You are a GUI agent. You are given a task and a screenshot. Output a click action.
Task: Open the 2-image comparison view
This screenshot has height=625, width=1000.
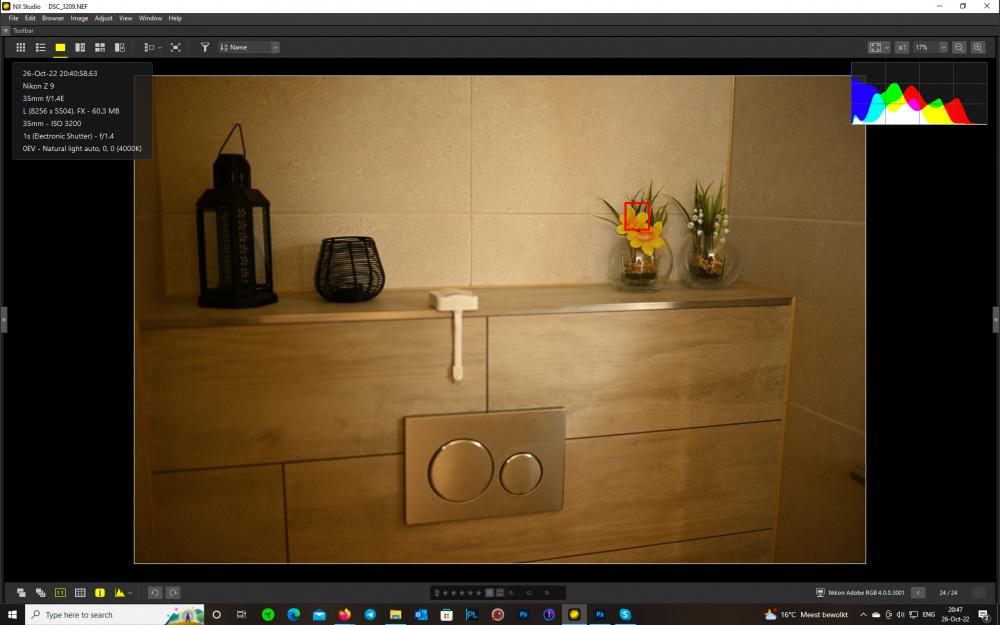[80, 47]
